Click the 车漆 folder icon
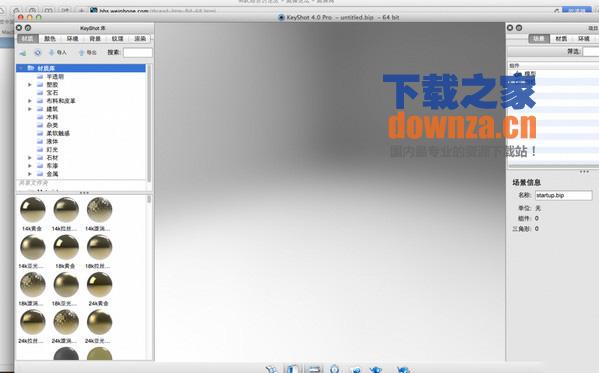 click(x=40, y=166)
